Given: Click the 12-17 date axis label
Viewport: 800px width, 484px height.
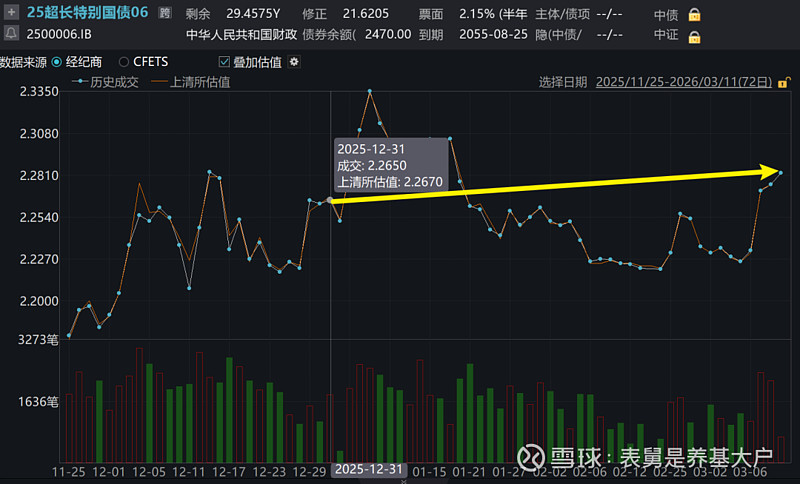Looking at the screenshot, I should pos(229,472).
